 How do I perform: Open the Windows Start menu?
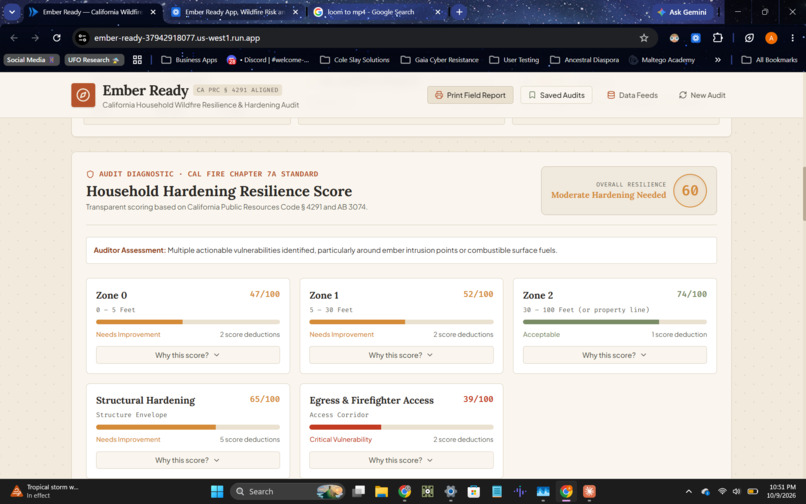[x=217, y=492]
